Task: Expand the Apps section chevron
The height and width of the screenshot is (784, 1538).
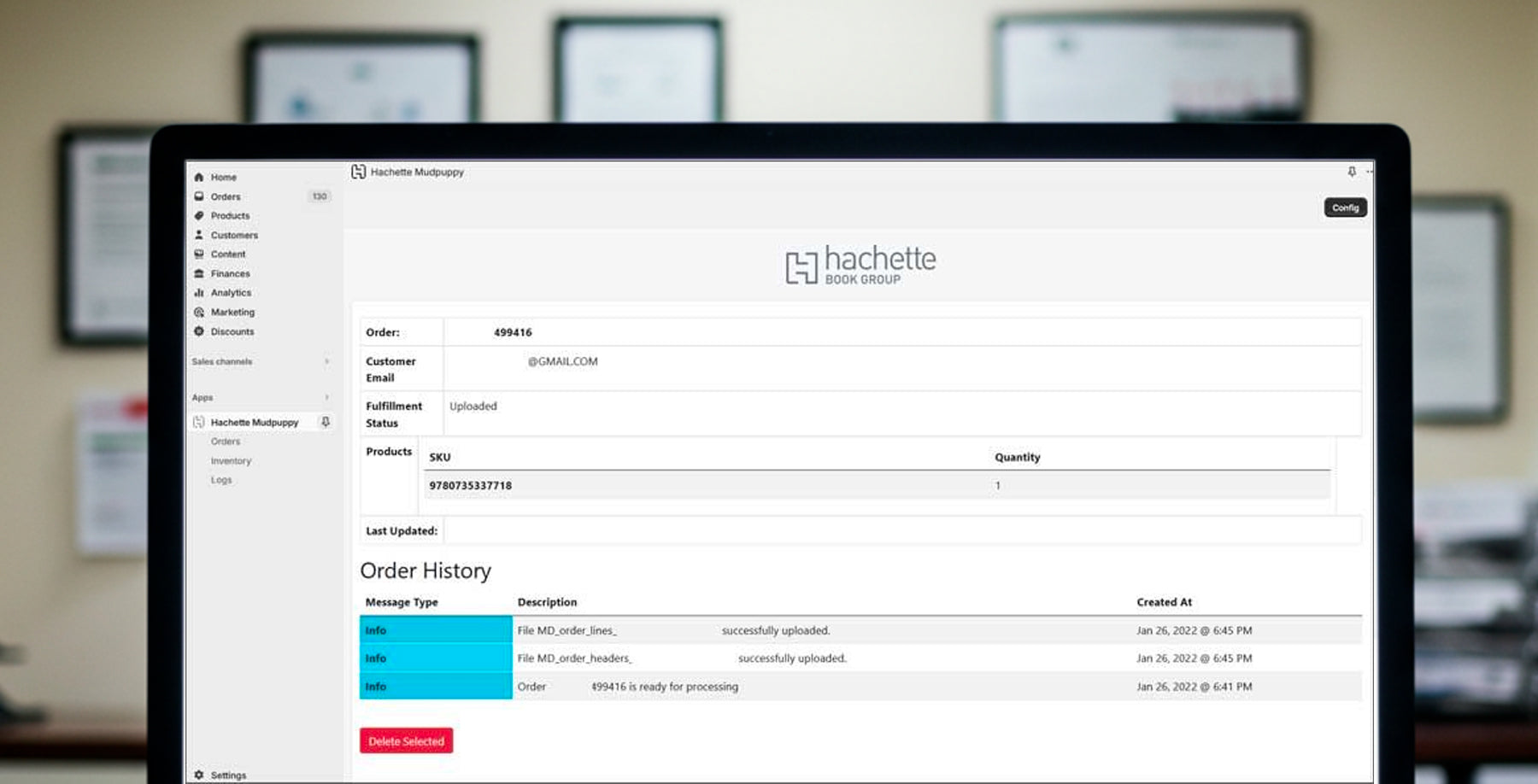Action: pyautogui.click(x=326, y=397)
